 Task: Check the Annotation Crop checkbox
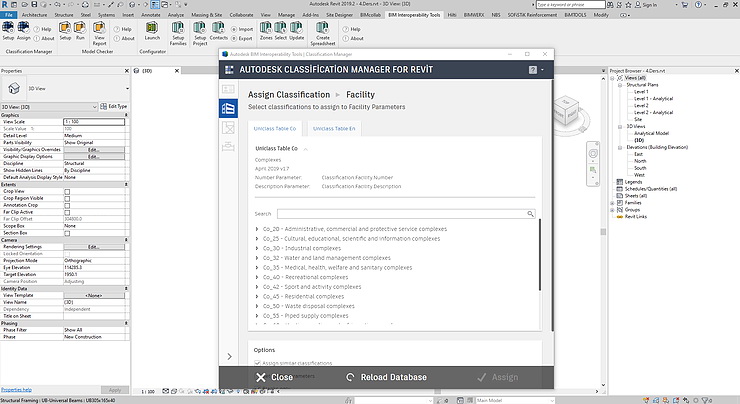click(67, 205)
